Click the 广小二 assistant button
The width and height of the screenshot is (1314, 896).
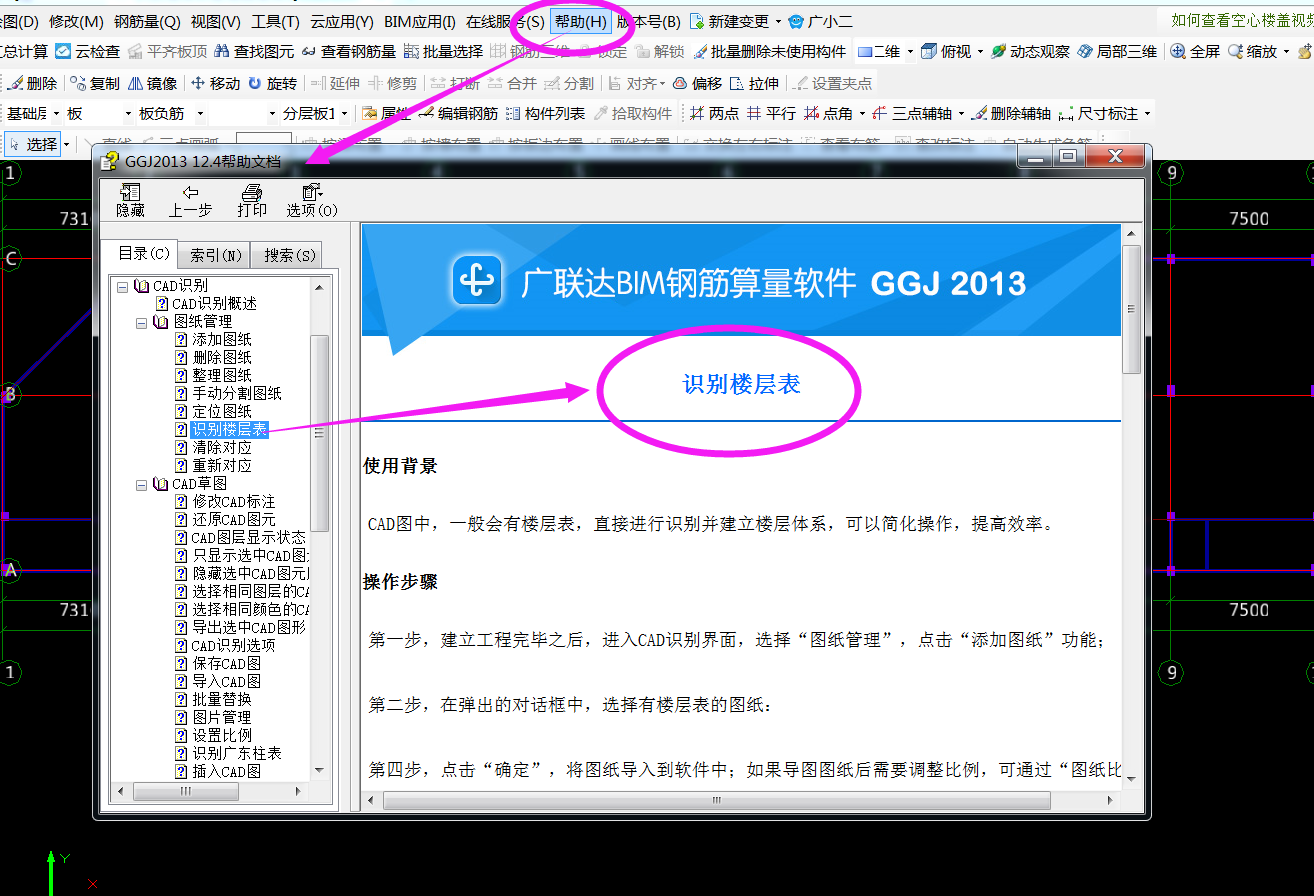819,21
